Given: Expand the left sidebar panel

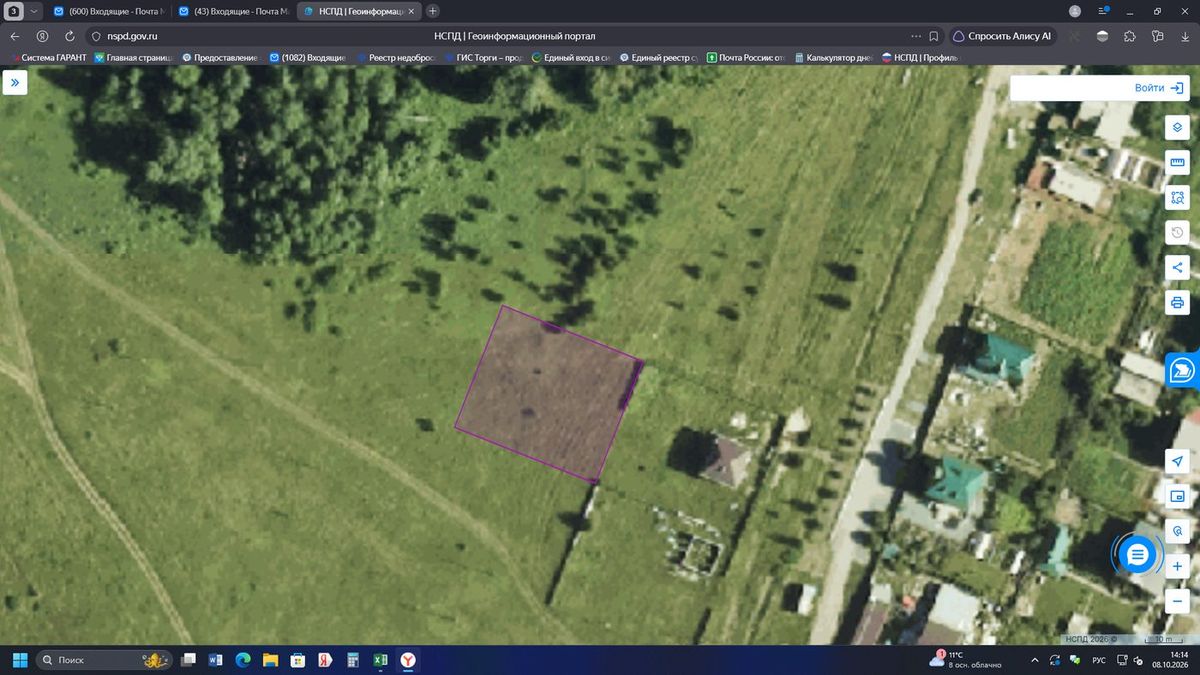Looking at the screenshot, I should coord(15,84).
